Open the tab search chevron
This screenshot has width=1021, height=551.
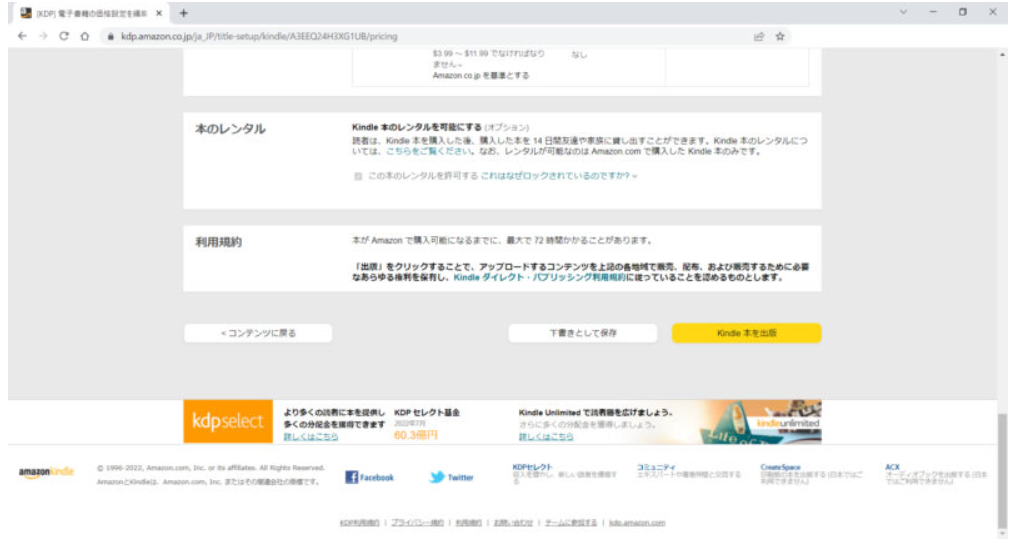[x=903, y=12]
